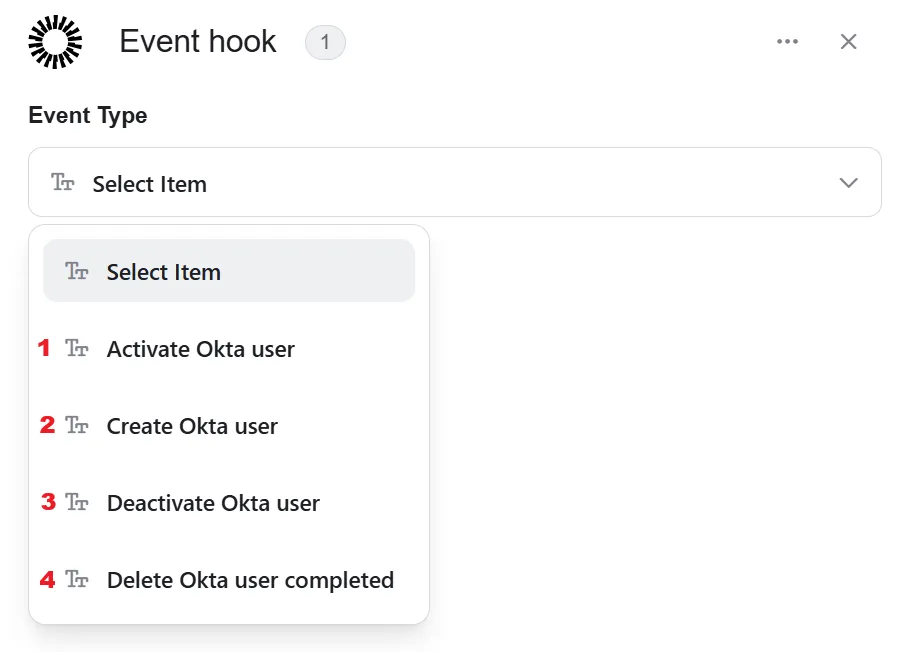Image resolution: width=909 pixels, height=652 pixels.
Task: Click text icon beside Activate Okta user
Action: [x=77, y=348]
